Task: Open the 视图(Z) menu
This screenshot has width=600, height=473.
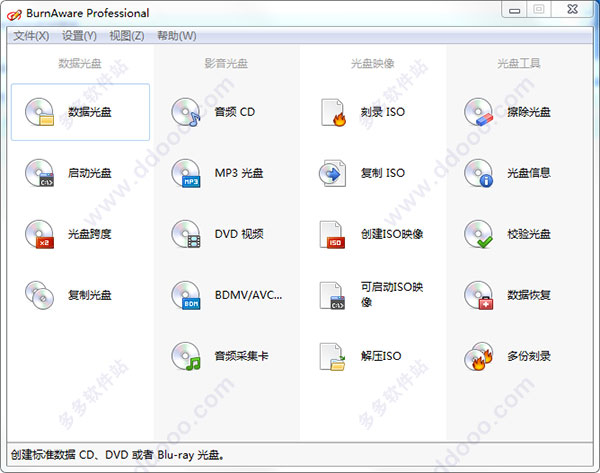Action: (127, 36)
